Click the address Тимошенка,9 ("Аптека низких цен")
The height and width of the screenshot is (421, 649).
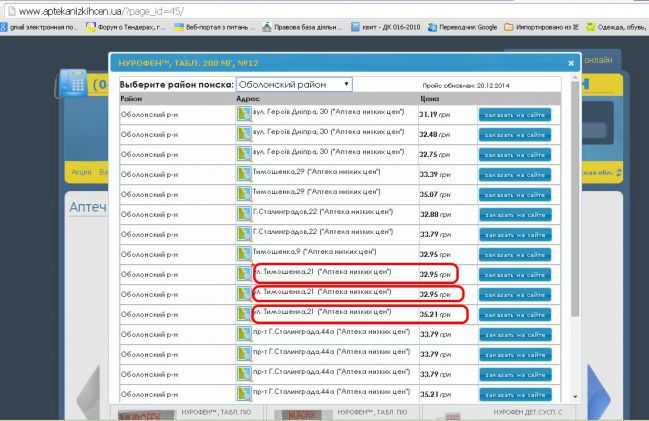pyautogui.click(x=315, y=251)
